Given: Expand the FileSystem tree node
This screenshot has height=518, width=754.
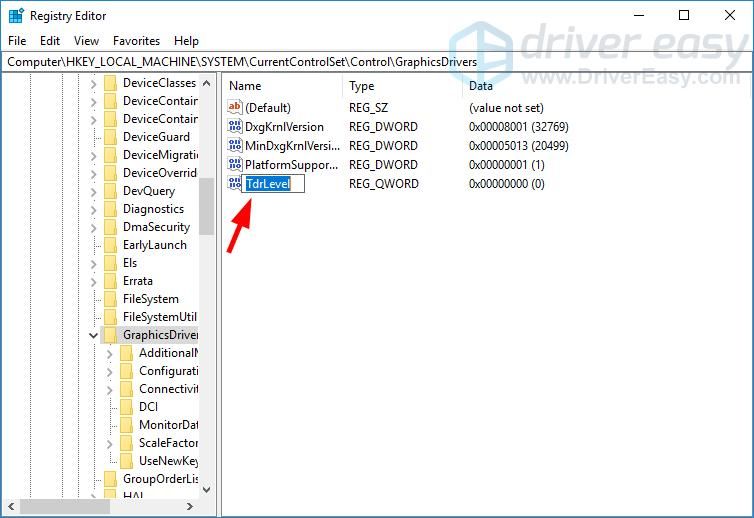Looking at the screenshot, I should click(94, 299).
